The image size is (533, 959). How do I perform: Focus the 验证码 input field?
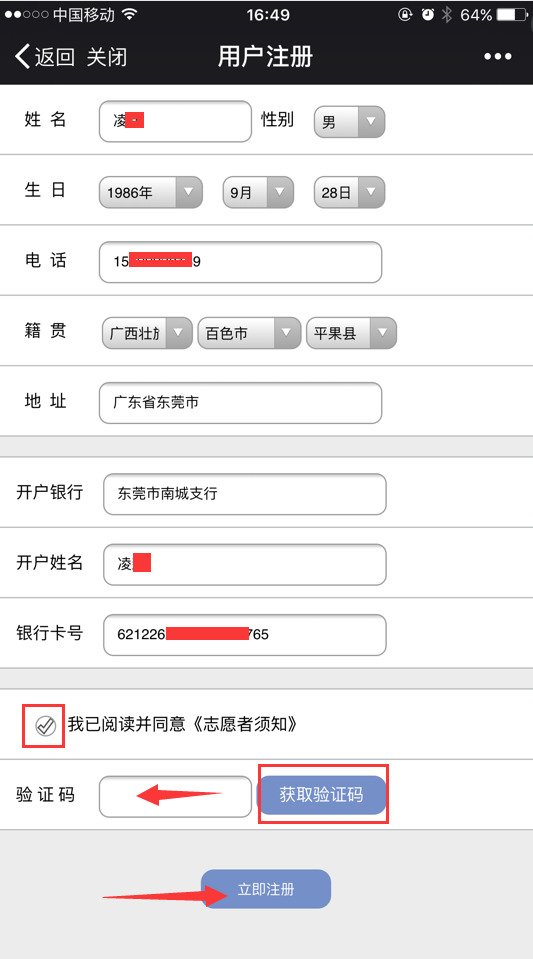[x=176, y=796]
